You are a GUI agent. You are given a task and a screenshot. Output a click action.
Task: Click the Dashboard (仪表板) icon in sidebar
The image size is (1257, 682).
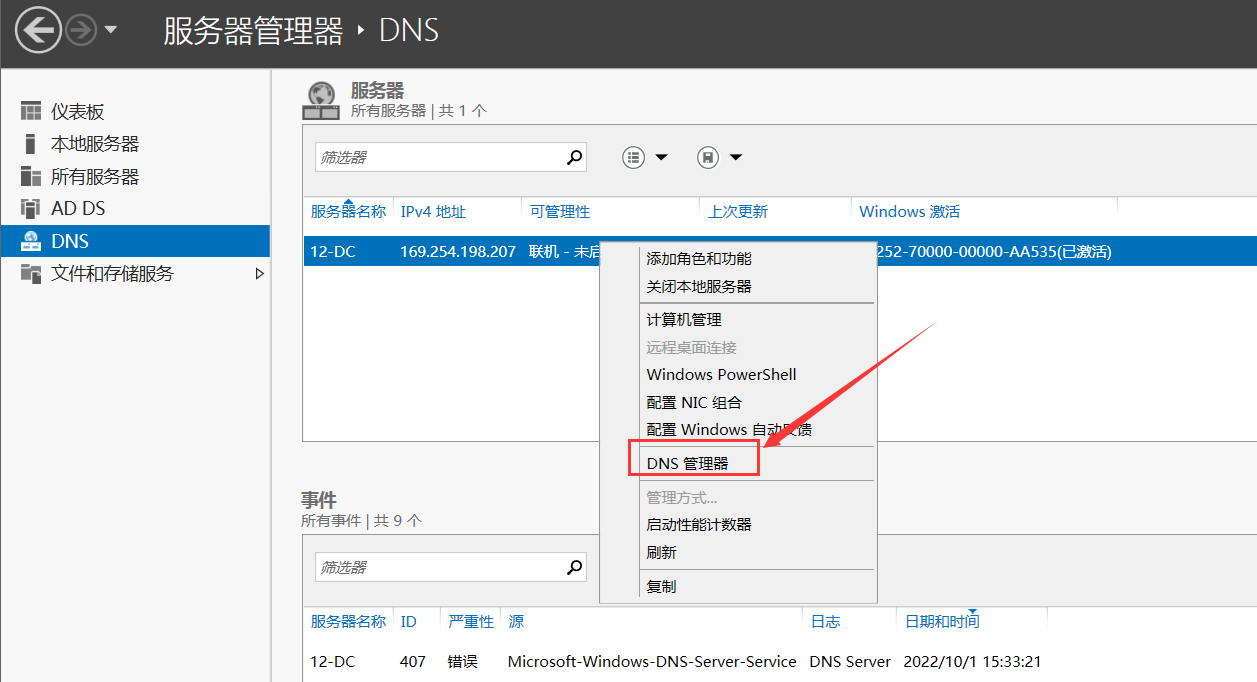point(32,112)
